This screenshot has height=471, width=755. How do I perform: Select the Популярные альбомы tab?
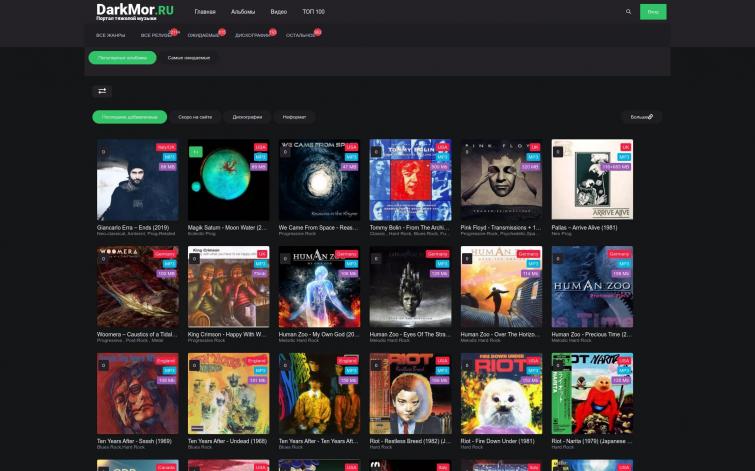122,58
